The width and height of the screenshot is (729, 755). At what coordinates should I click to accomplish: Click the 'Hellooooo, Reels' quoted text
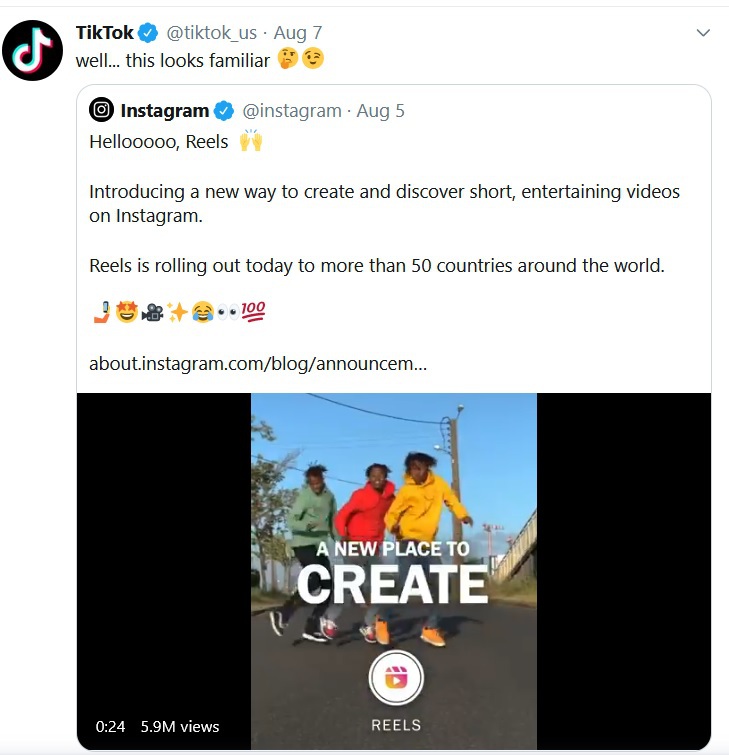pos(159,141)
